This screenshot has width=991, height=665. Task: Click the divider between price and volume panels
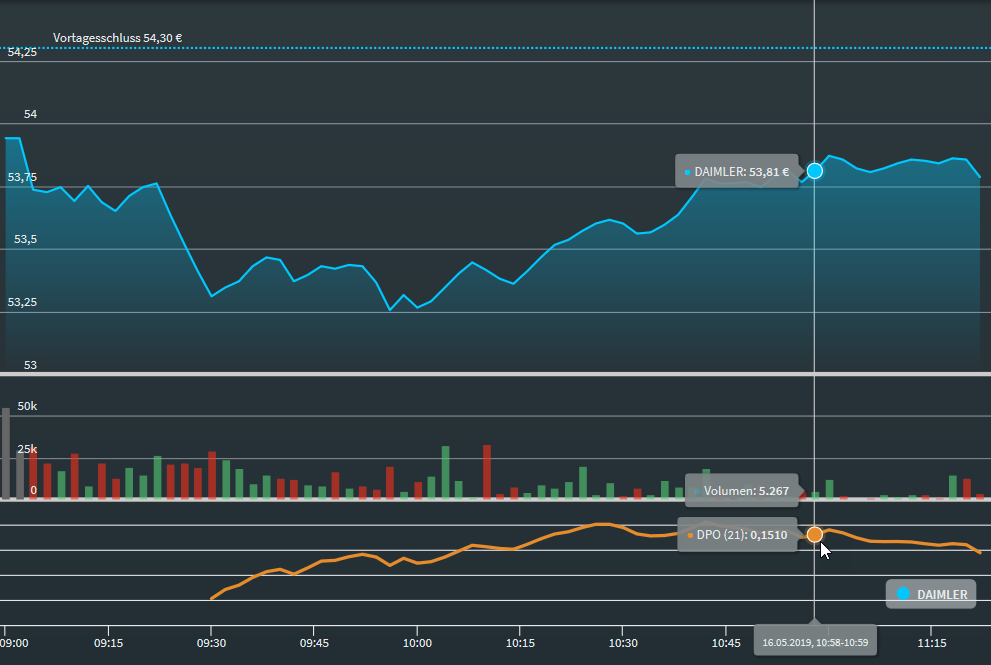click(x=495, y=374)
